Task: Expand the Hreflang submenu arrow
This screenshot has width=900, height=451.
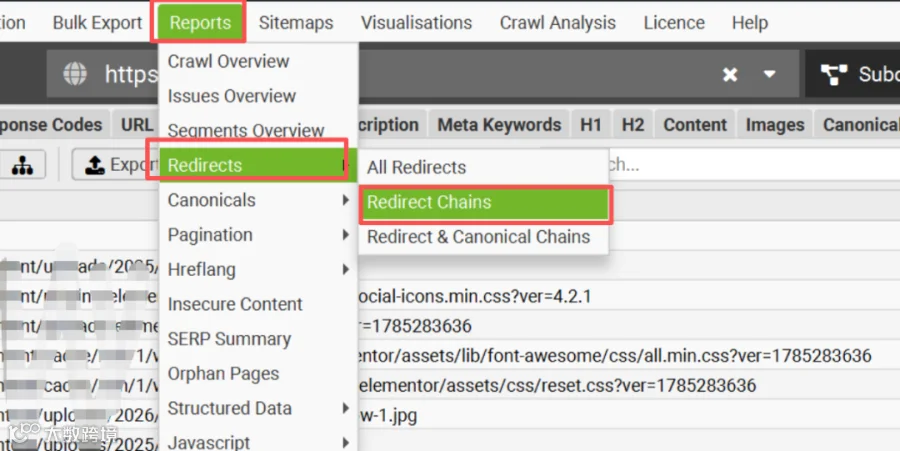Action: 346,269
